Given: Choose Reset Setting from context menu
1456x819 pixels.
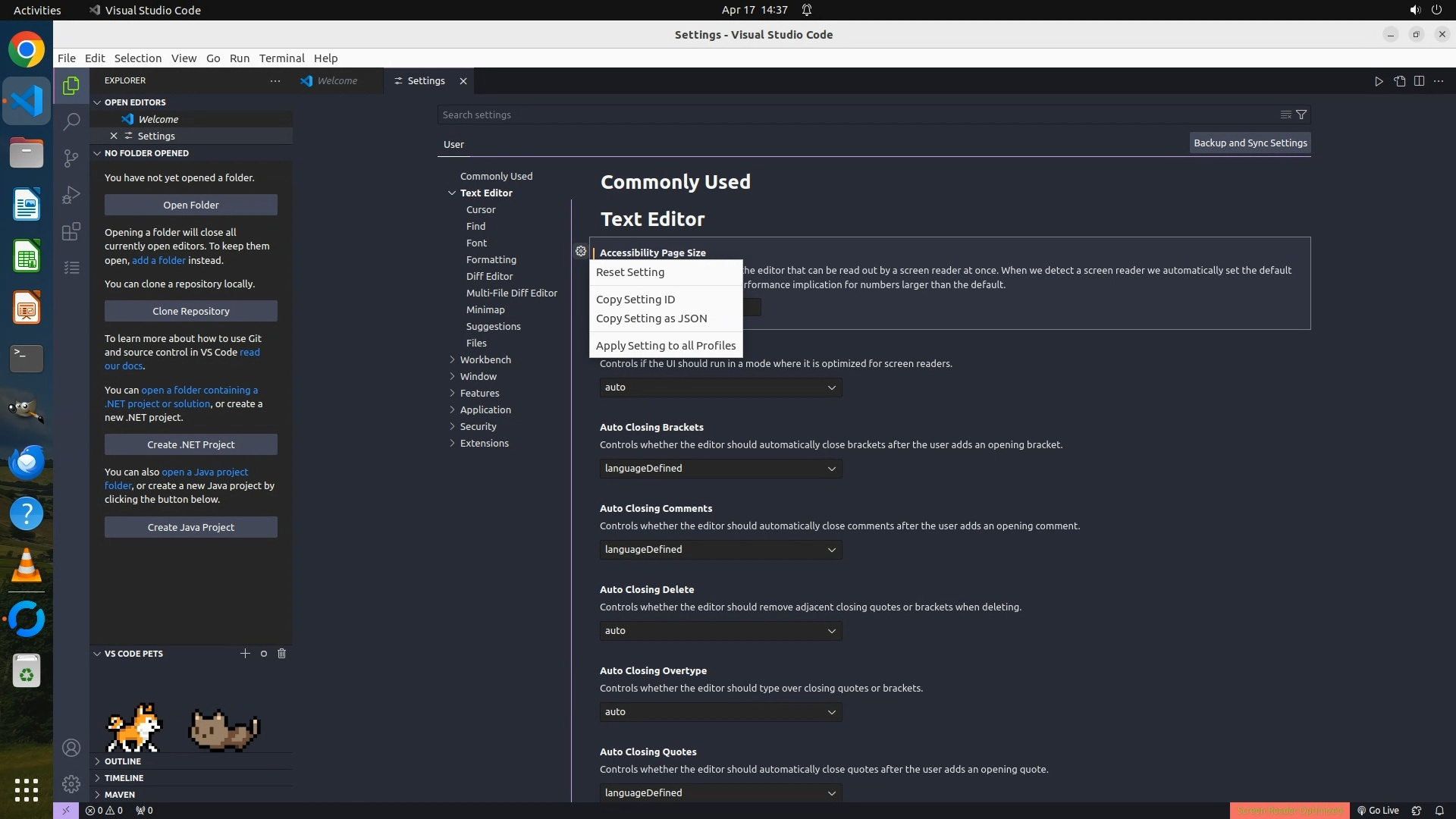Looking at the screenshot, I should (x=629, y=272).
